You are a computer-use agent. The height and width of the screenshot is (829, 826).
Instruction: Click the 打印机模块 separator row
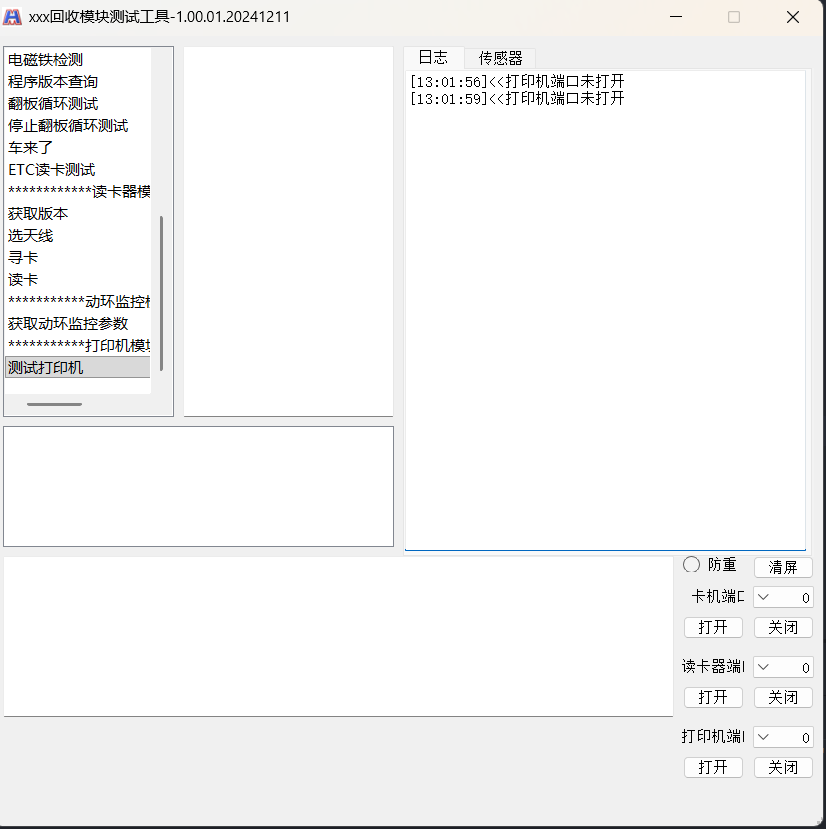click(78, 345)
